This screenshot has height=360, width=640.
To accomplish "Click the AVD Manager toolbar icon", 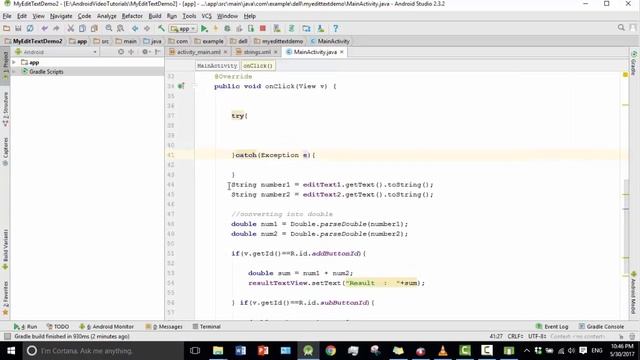I will [277, 28].
